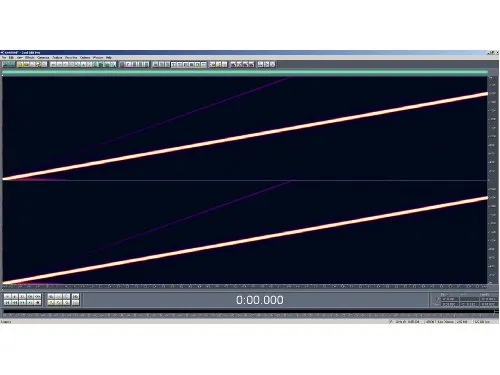Open the Help menu
This screenshot has width=500, height=375.
tap(109, 58)
